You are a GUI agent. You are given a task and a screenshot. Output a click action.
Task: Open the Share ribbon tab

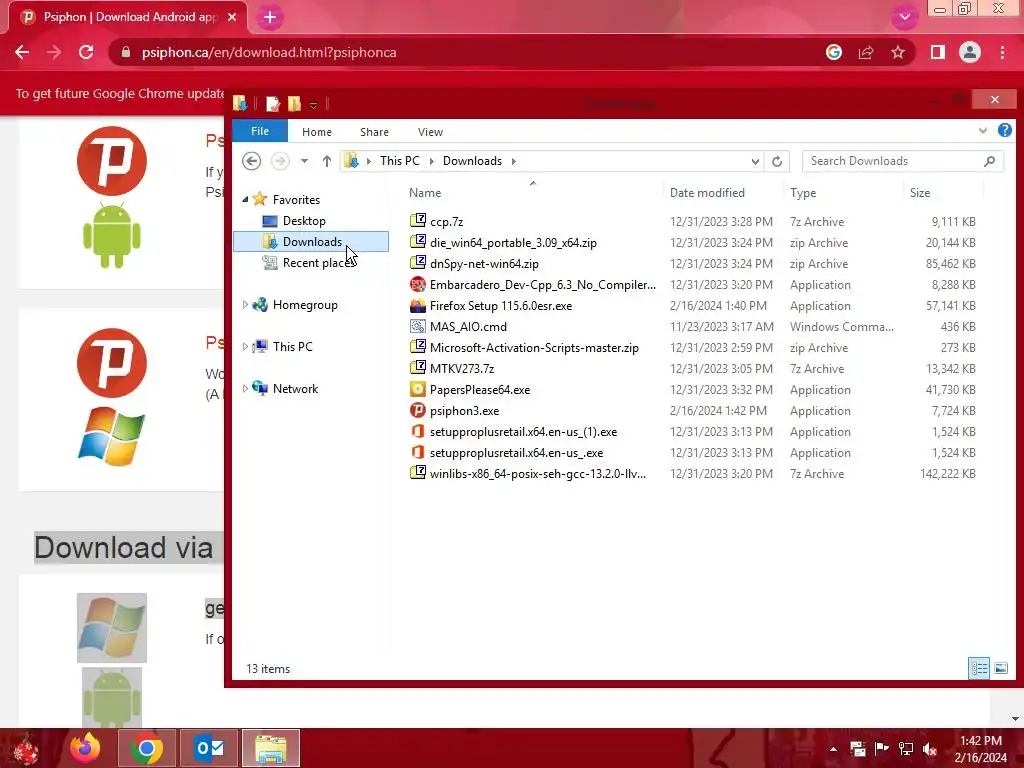point(374,132)
